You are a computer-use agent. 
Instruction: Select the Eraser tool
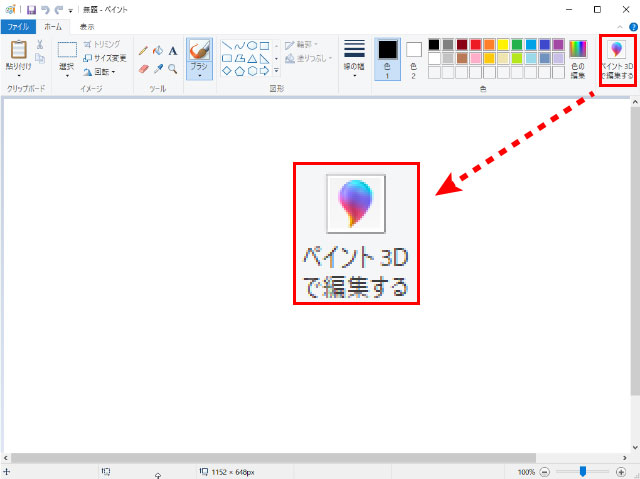(x=143, y=69)
